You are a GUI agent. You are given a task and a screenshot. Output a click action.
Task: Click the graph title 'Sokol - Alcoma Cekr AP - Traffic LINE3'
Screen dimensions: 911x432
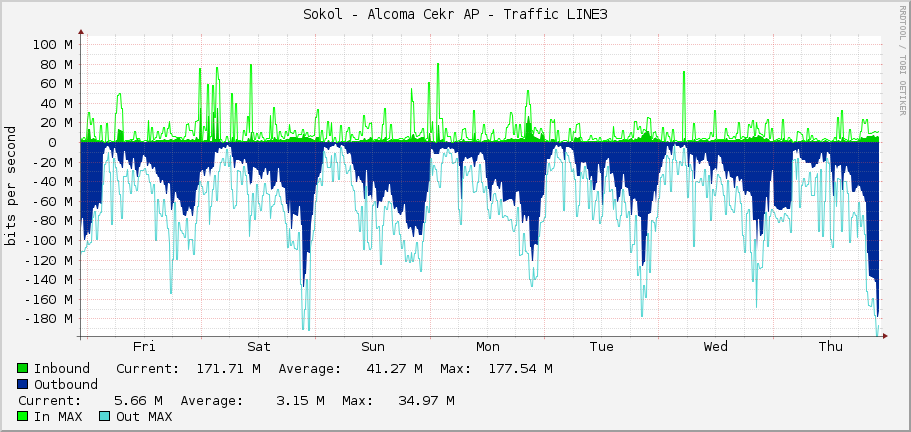[x=456, y=15]
